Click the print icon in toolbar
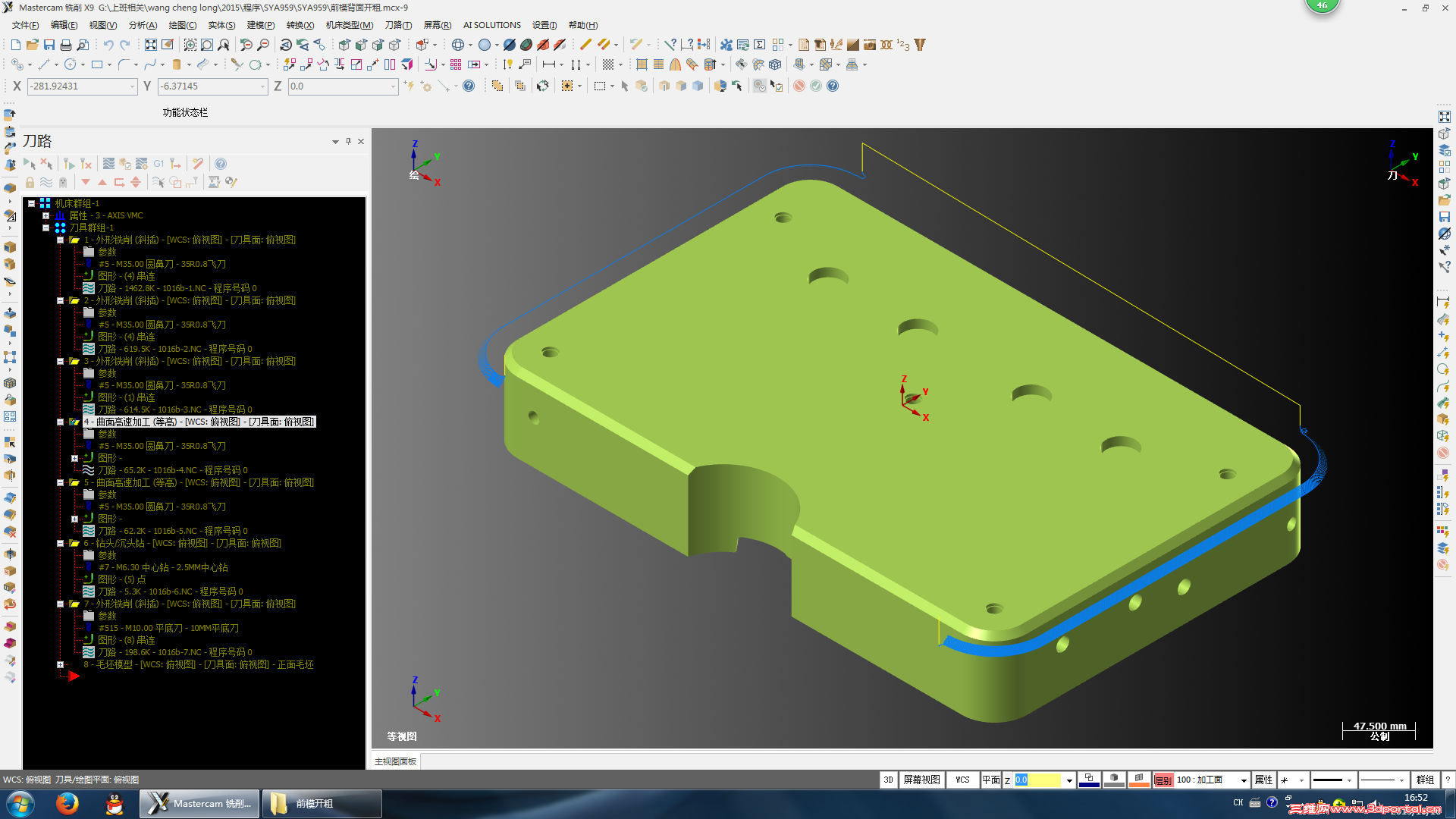The width and height of the screenshot is (1456, 819). (66, 45)
